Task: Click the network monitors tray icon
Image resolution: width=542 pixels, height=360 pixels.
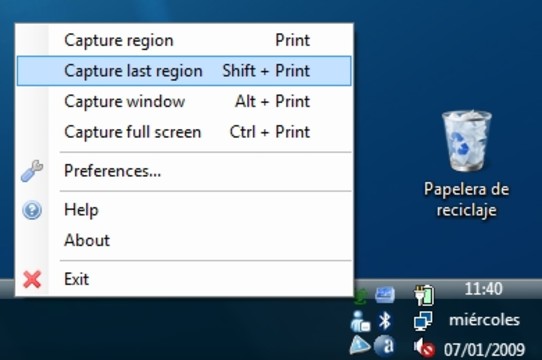Action: 423,321
